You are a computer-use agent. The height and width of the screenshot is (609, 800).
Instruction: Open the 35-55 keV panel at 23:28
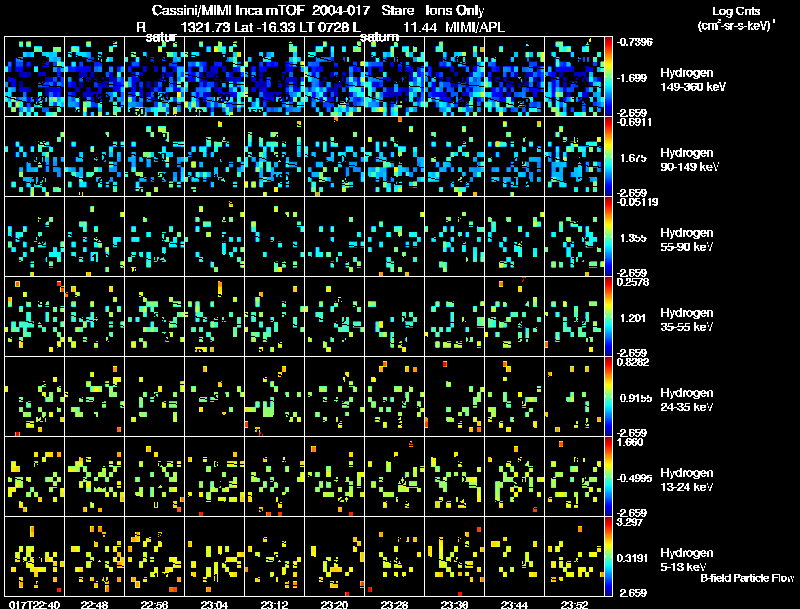pos(394,316)
